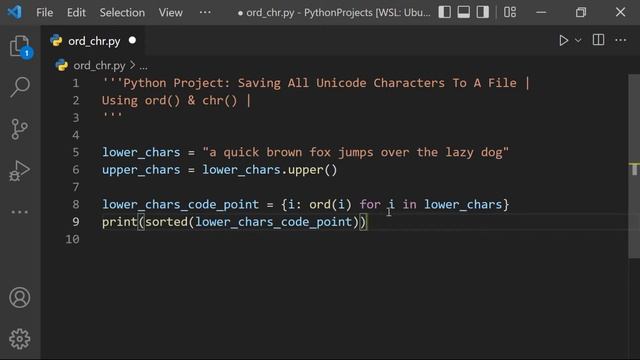Image resolution: width=640 pixels, height=360 pixels.
Task: Customize layout from title bar
Action: (510, 12)
